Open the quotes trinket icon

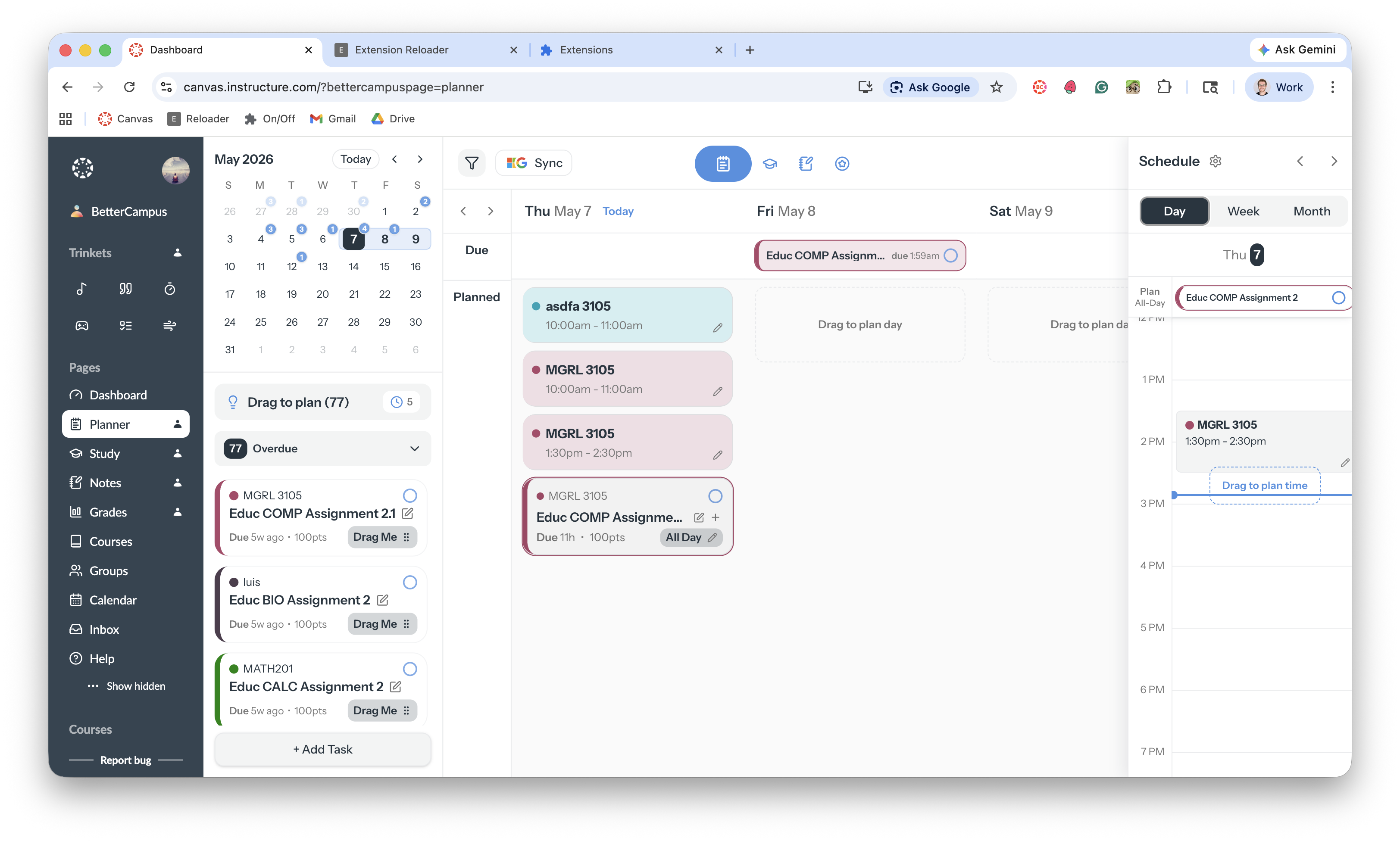pyautogui.click(x=125, y=289)
